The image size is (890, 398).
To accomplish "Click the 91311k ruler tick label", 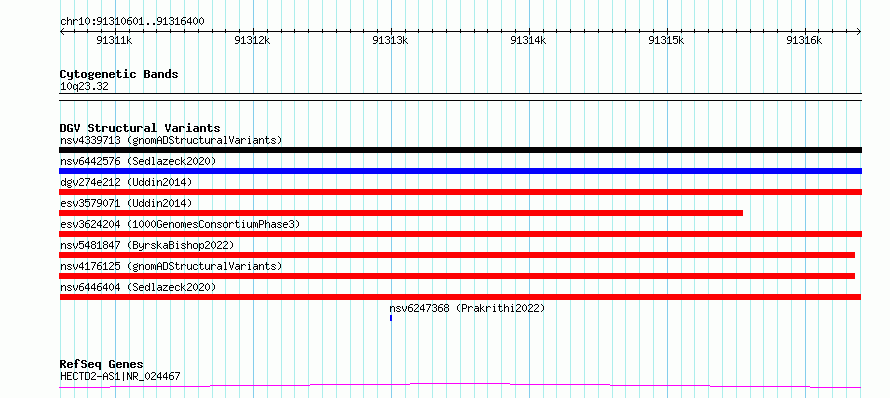I will tap(115, 40).
